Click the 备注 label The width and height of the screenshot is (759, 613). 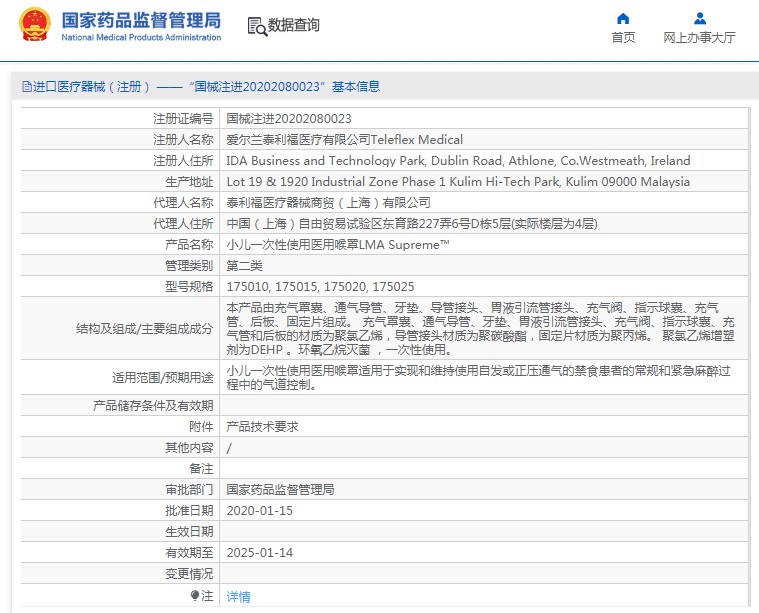point(201,469)
